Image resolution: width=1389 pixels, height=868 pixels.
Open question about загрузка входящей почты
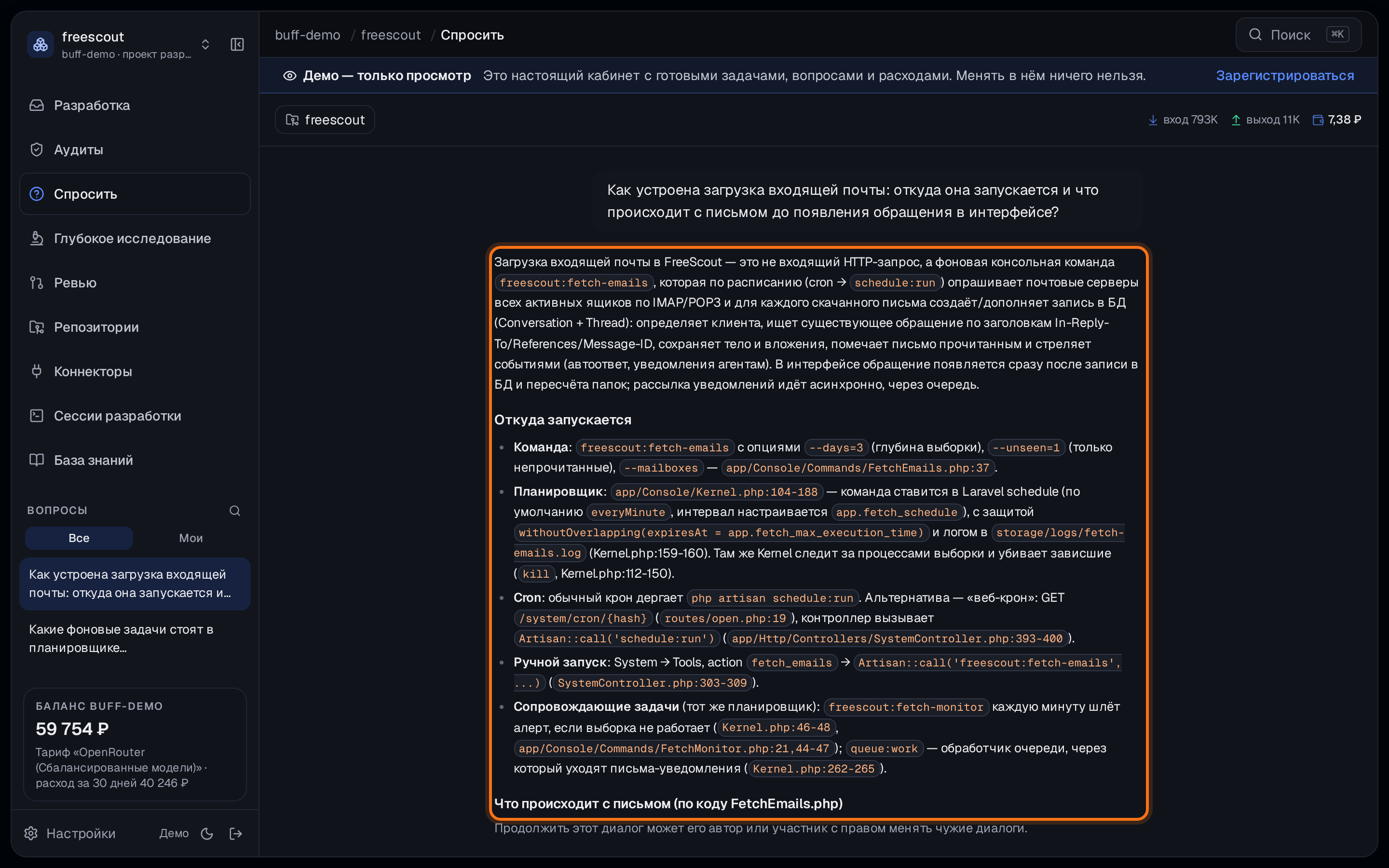point(135,584)
